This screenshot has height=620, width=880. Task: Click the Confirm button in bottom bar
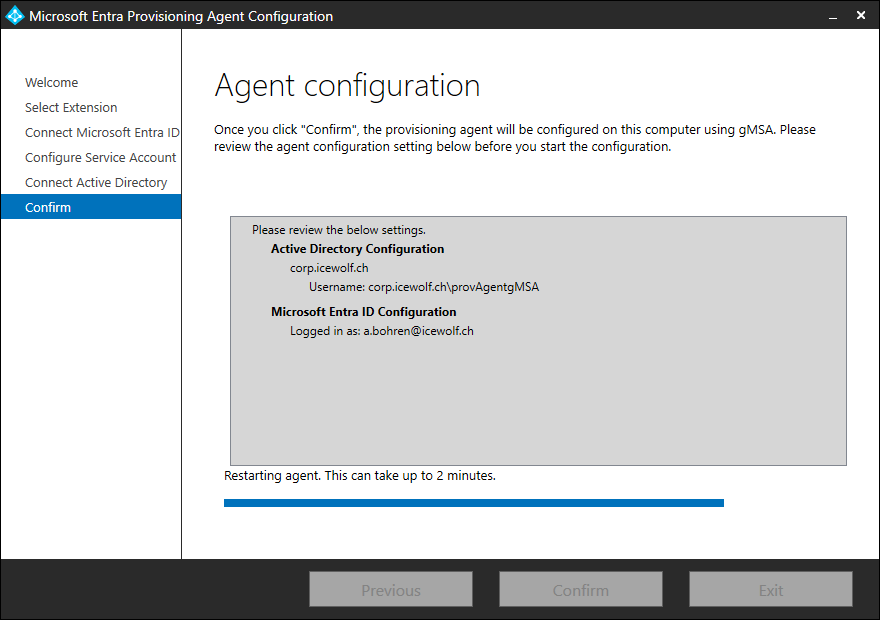pos(580,590)
